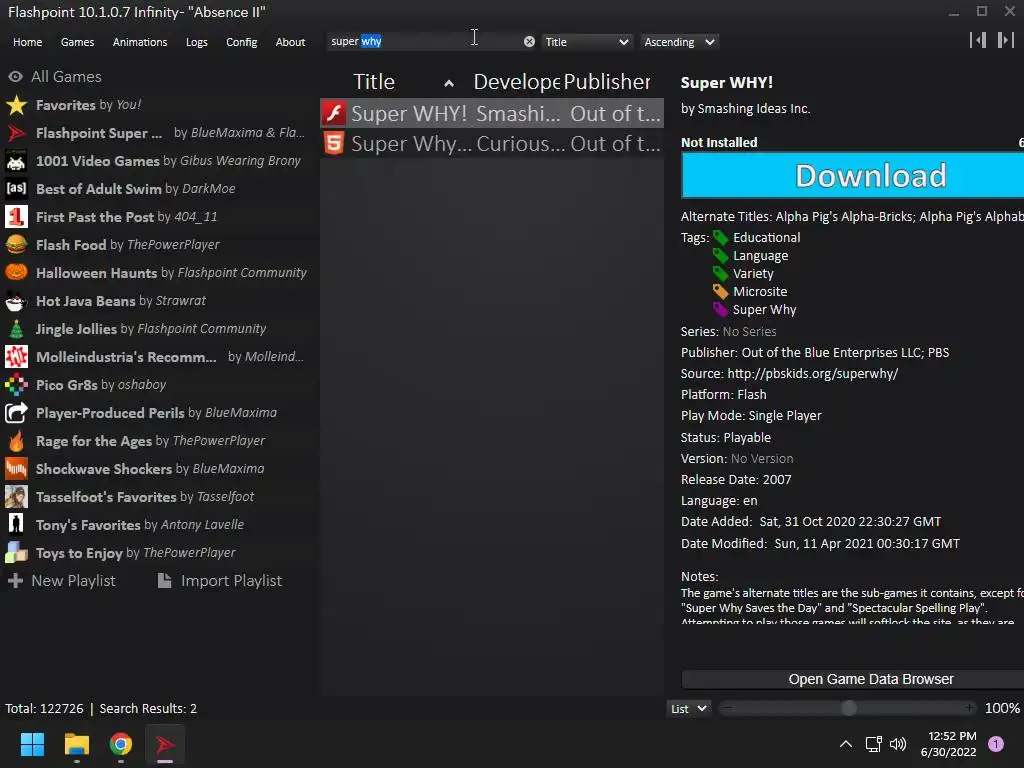
Task: Click the zoom scale slider handle
Action: point(848,708)
